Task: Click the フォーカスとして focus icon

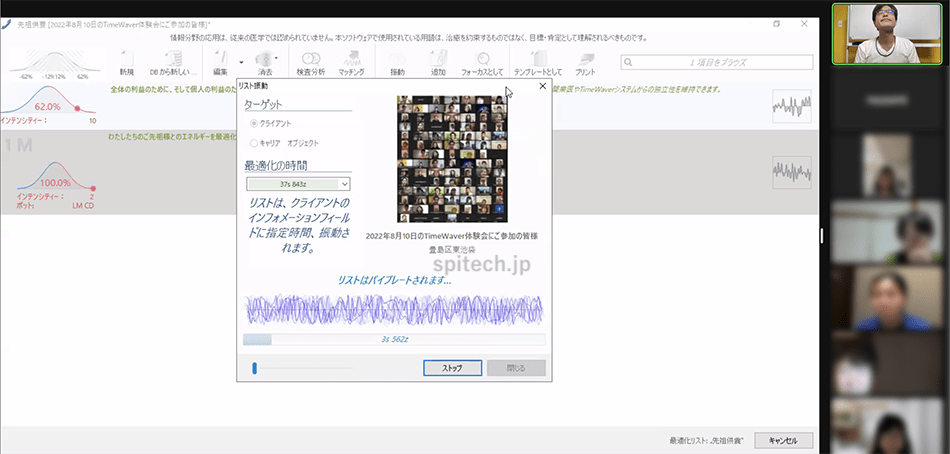Action: 482,63
